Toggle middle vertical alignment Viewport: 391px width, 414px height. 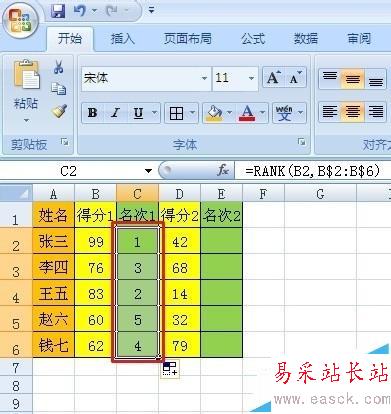(352, 79)
